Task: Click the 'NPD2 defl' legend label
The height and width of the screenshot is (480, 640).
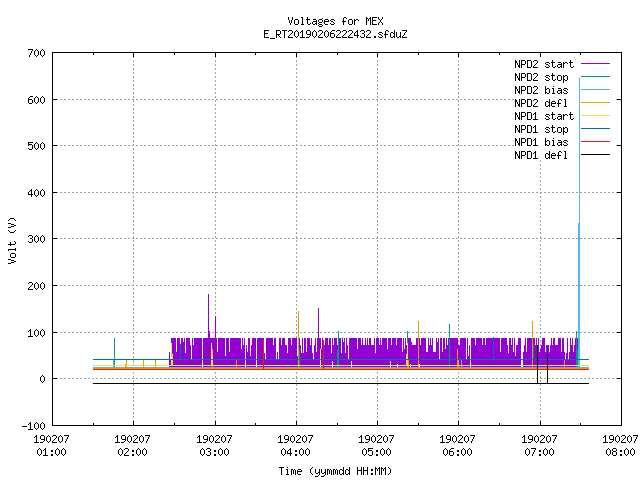Action: (541, 103)
